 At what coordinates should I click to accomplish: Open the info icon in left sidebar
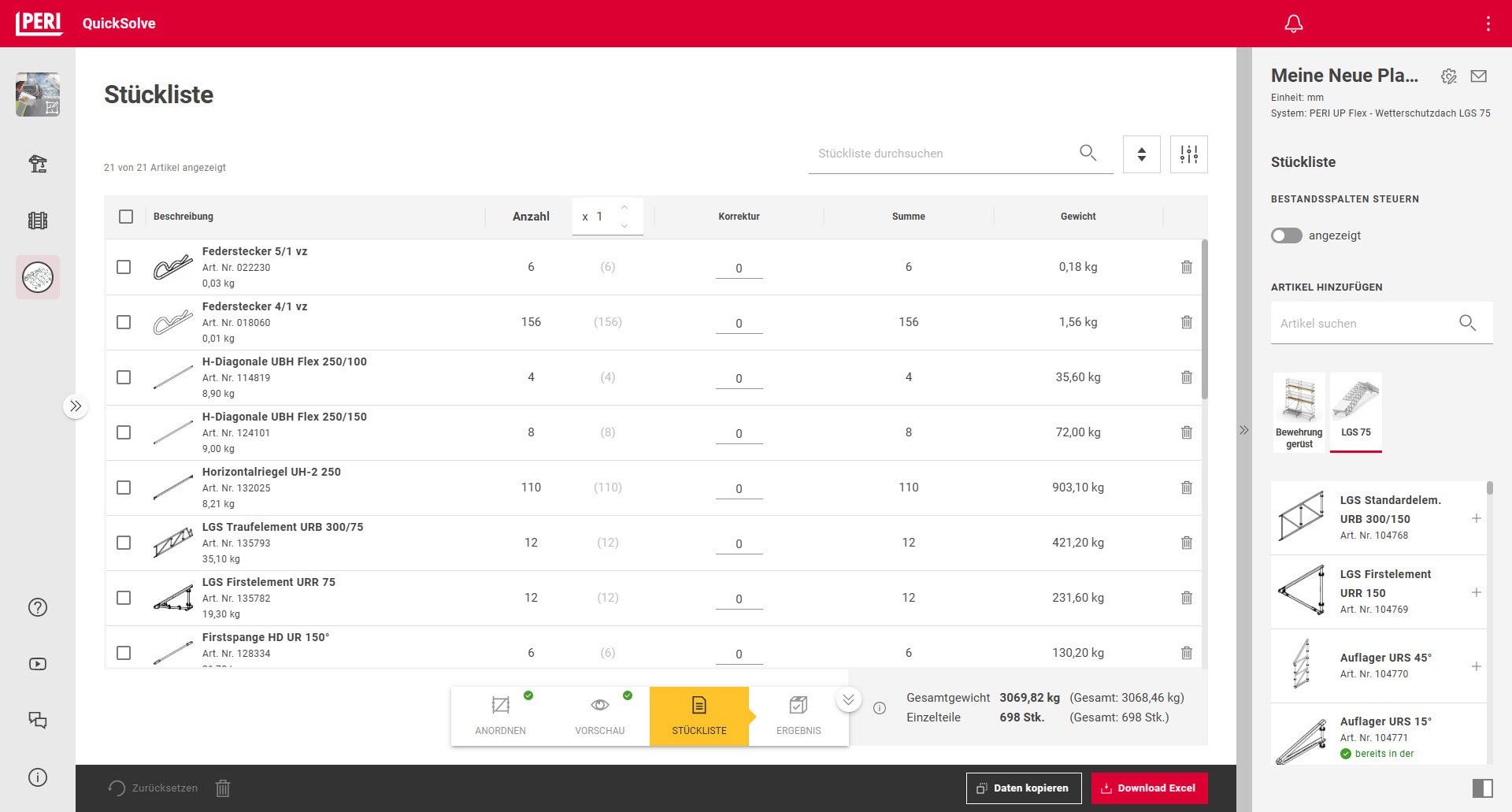coord(38,777)
